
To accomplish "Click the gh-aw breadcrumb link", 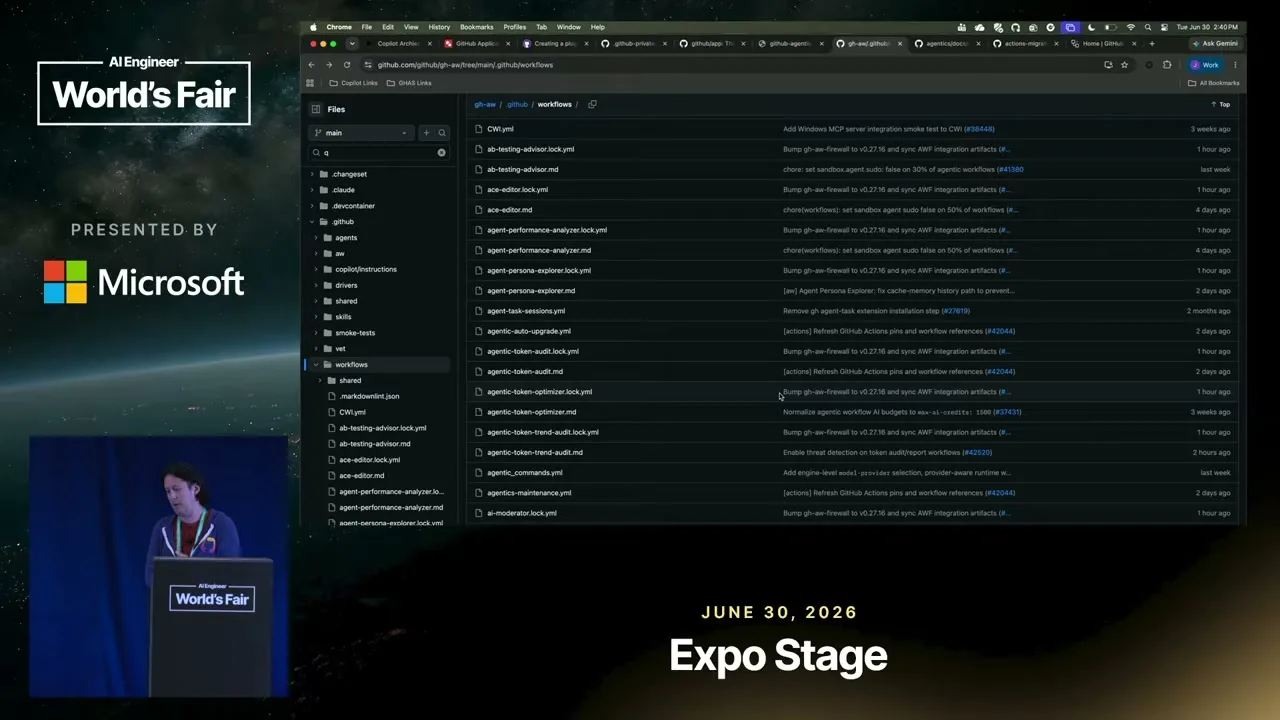I will (x=485, y=104).
